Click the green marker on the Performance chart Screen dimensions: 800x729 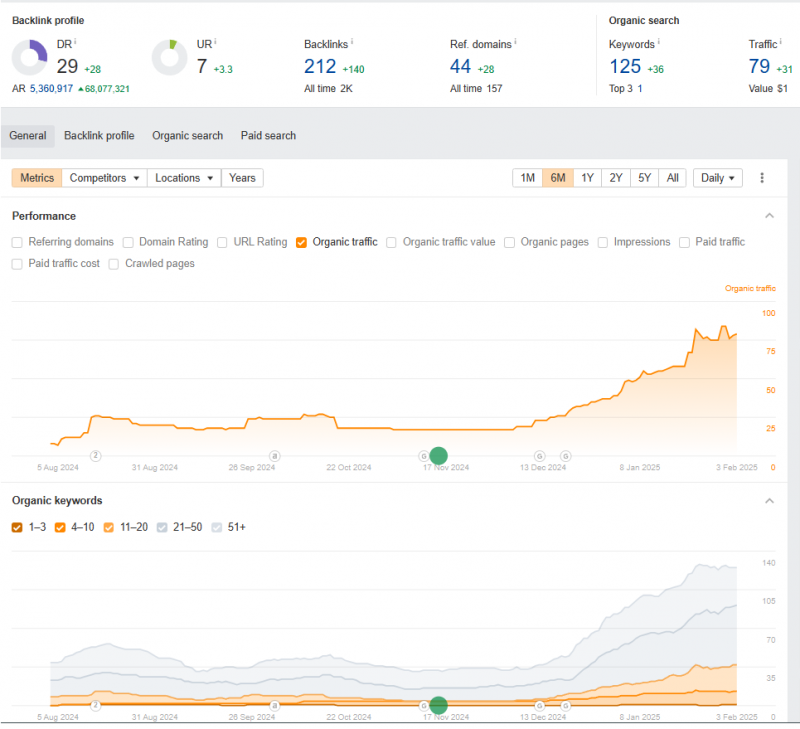point(438,456)
